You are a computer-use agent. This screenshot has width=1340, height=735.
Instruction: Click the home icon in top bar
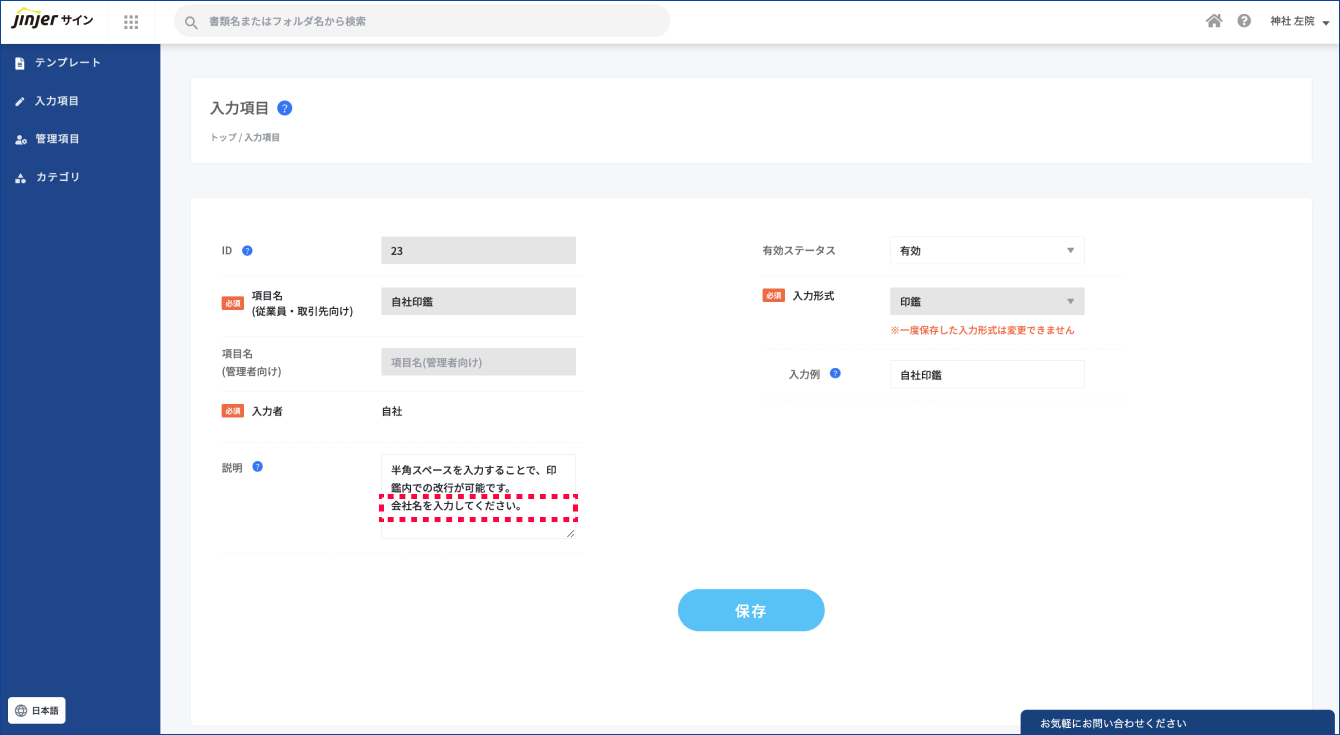(1214, 21)
